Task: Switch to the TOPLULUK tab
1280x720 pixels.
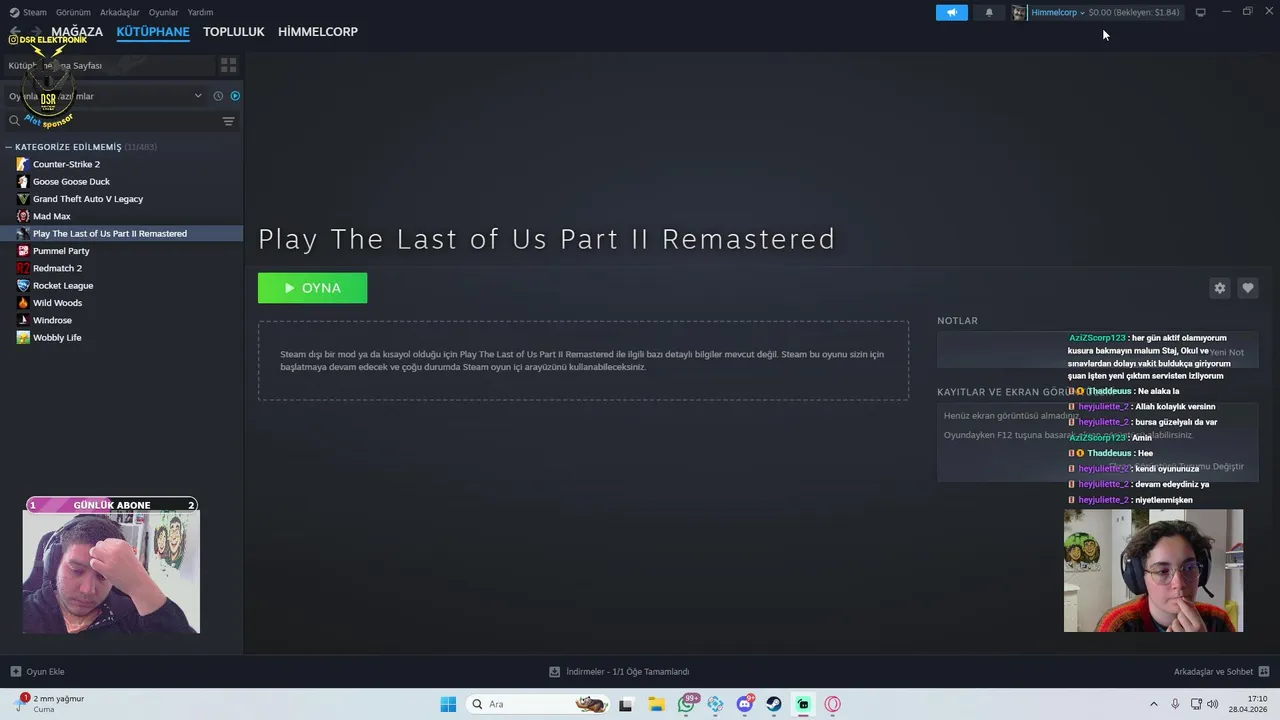Action: [x=234, y=31]
